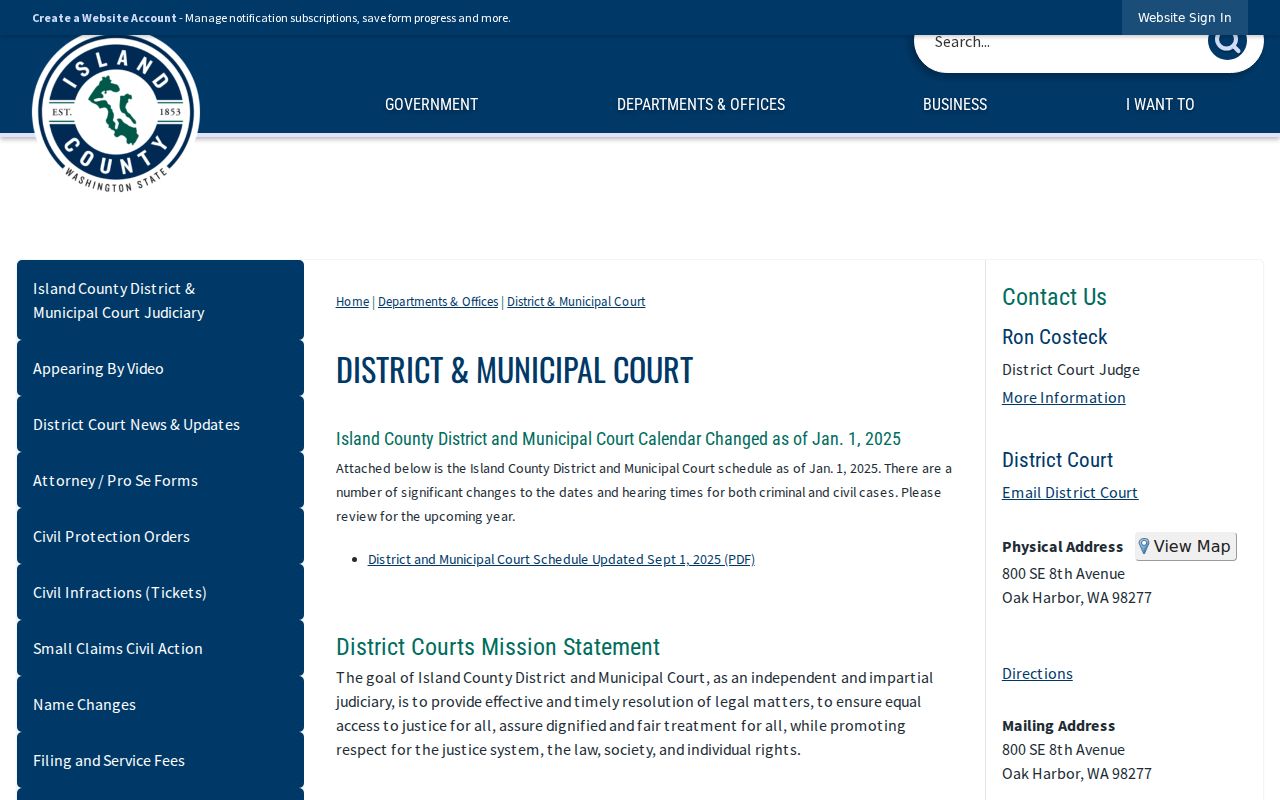Open the Court Schedule Updated Sept 1 PDF

click(561, 559)
